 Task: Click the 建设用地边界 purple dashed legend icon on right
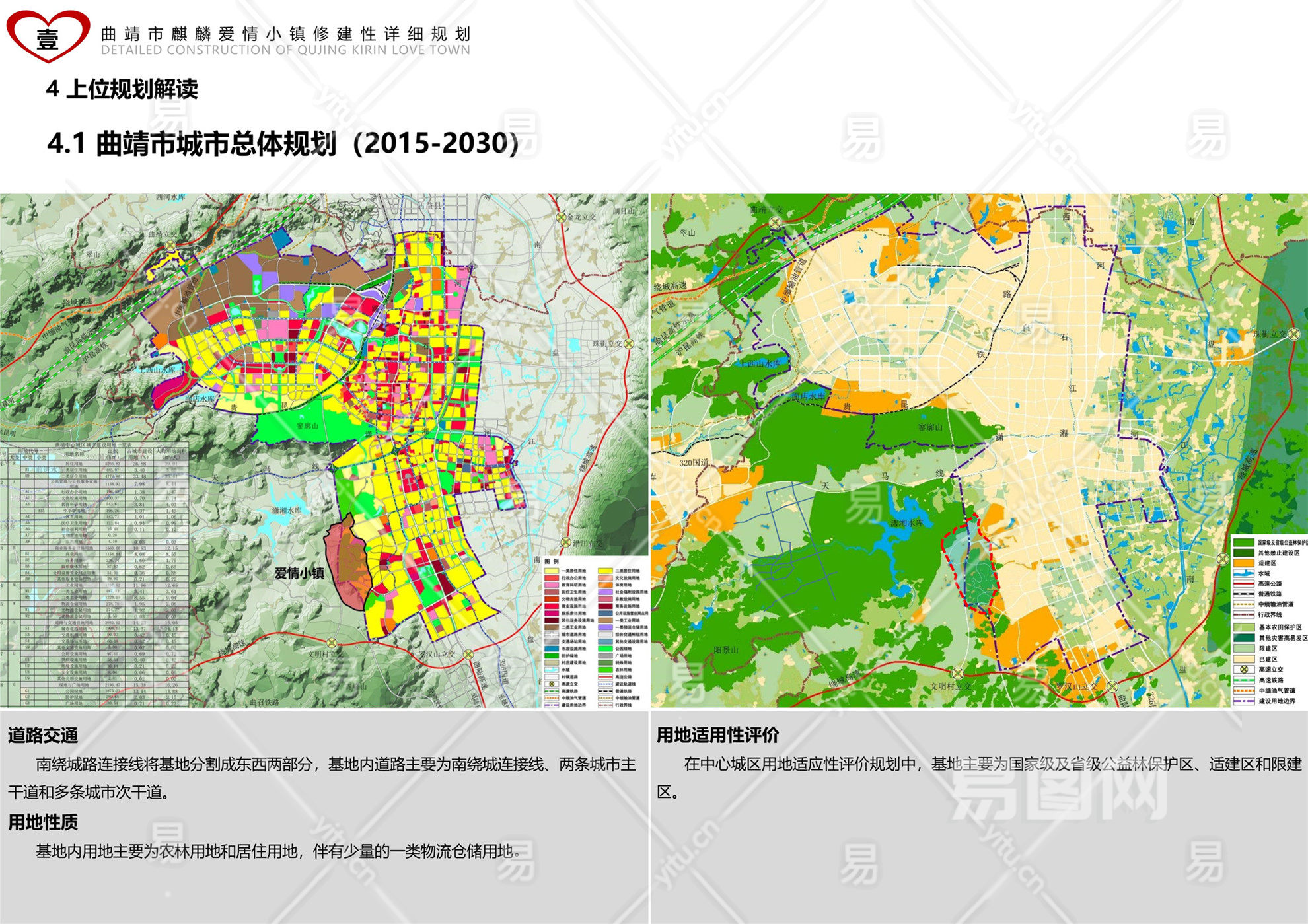pos(1243,701)
